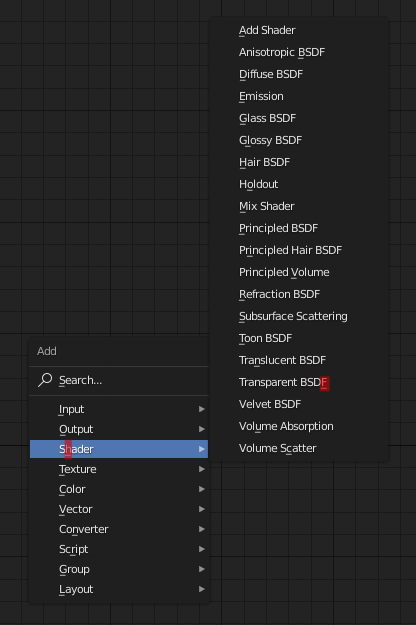
Task: Click the arrow next to Layout
Action: click(x=202, y=589)
